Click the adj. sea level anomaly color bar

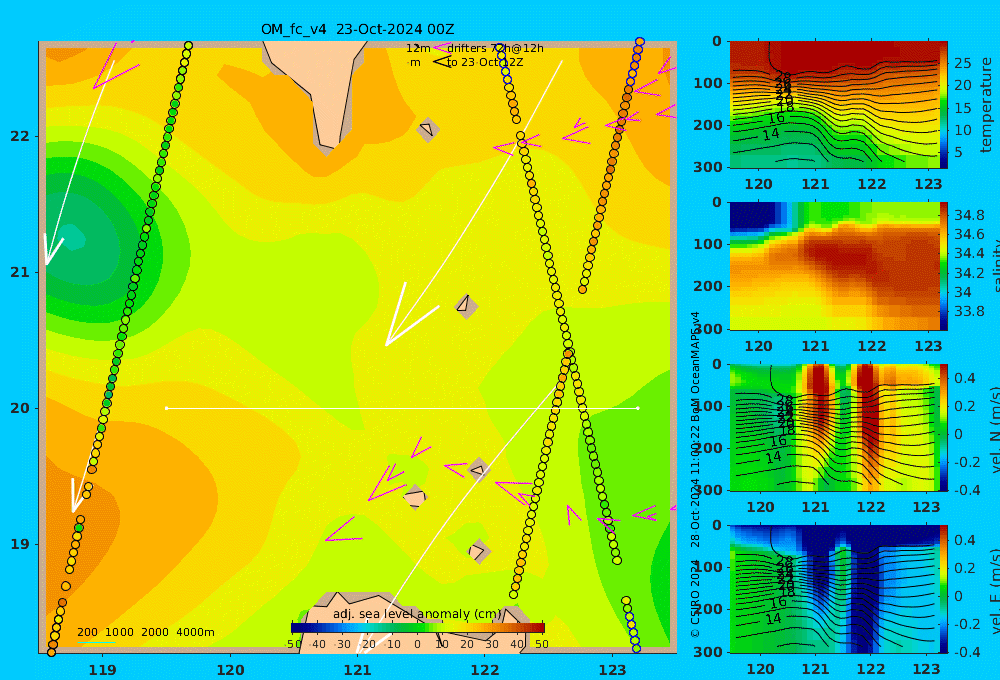coord(418,628)
